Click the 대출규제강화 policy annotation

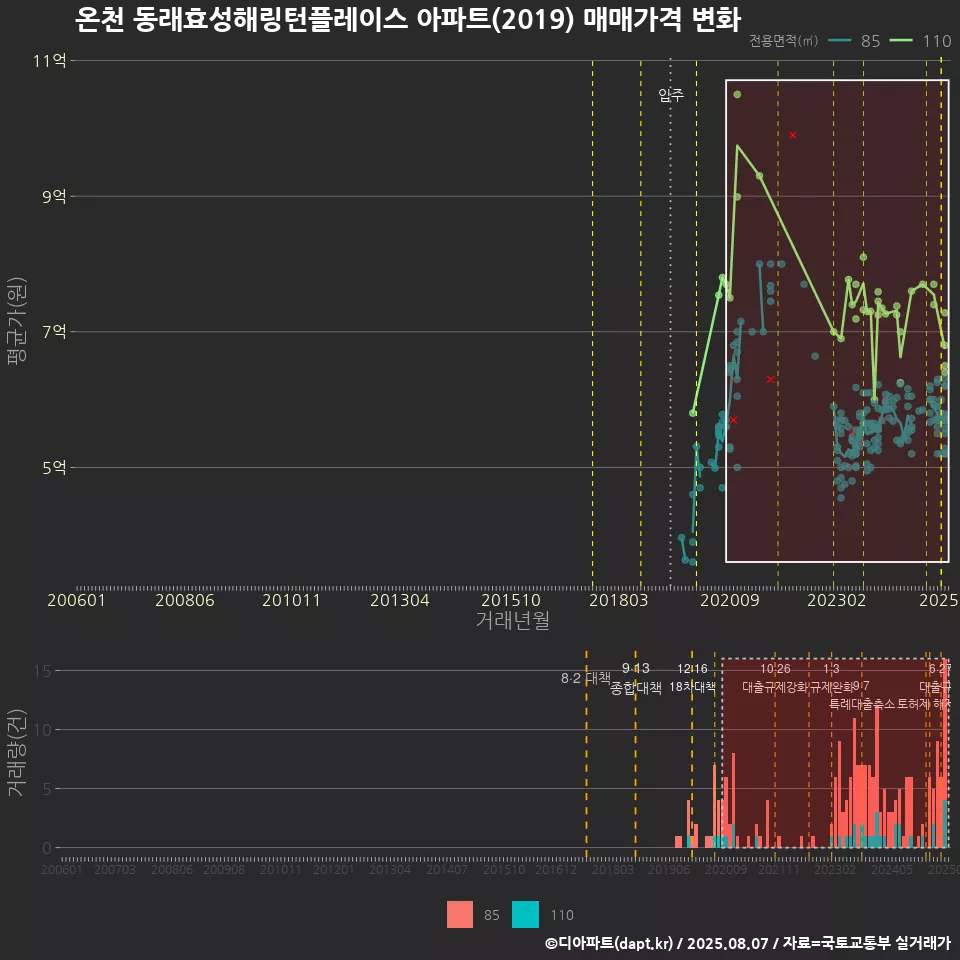coord(775,687)
